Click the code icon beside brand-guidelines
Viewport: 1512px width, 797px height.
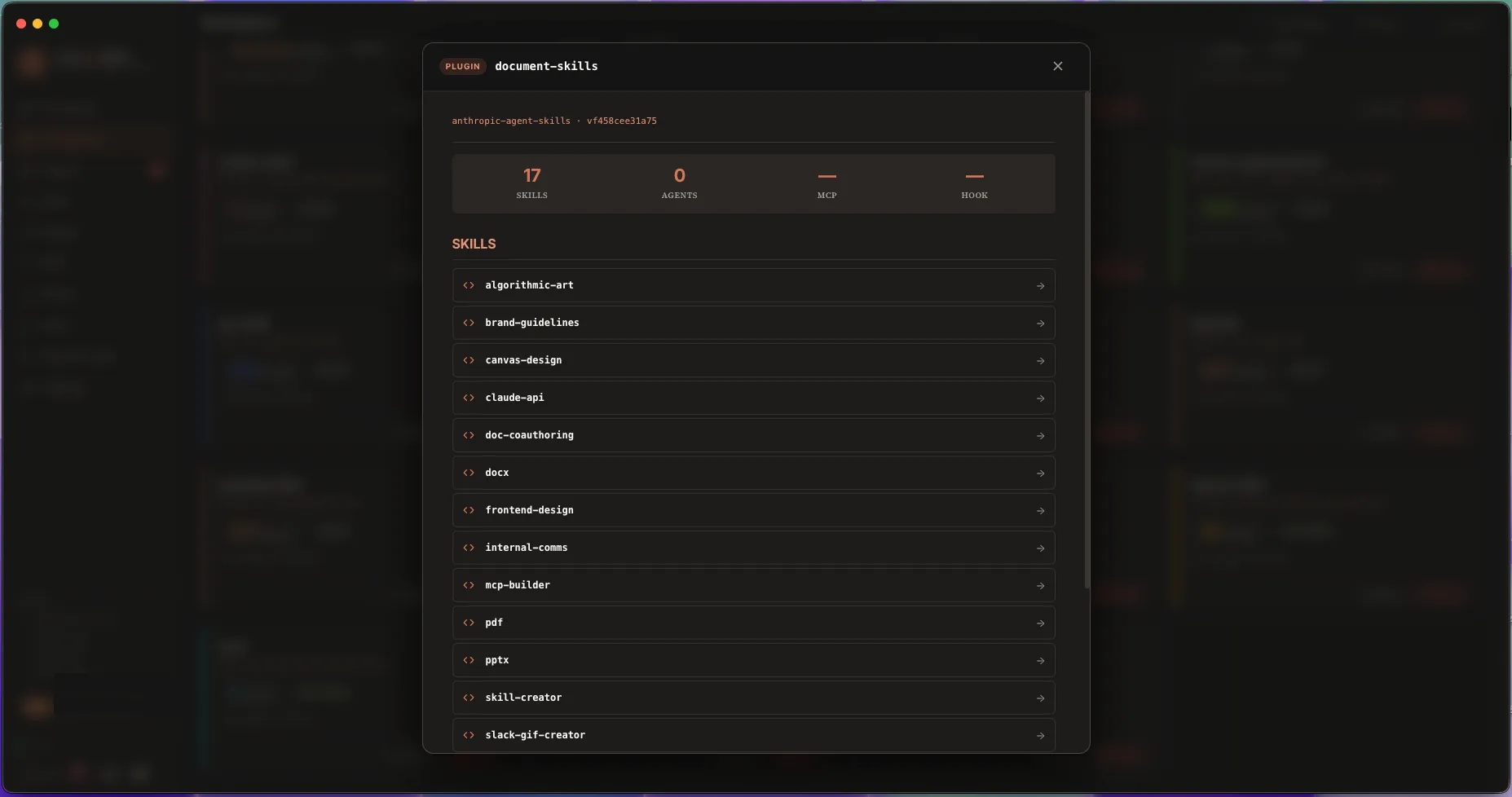click(x=469, y=323)
